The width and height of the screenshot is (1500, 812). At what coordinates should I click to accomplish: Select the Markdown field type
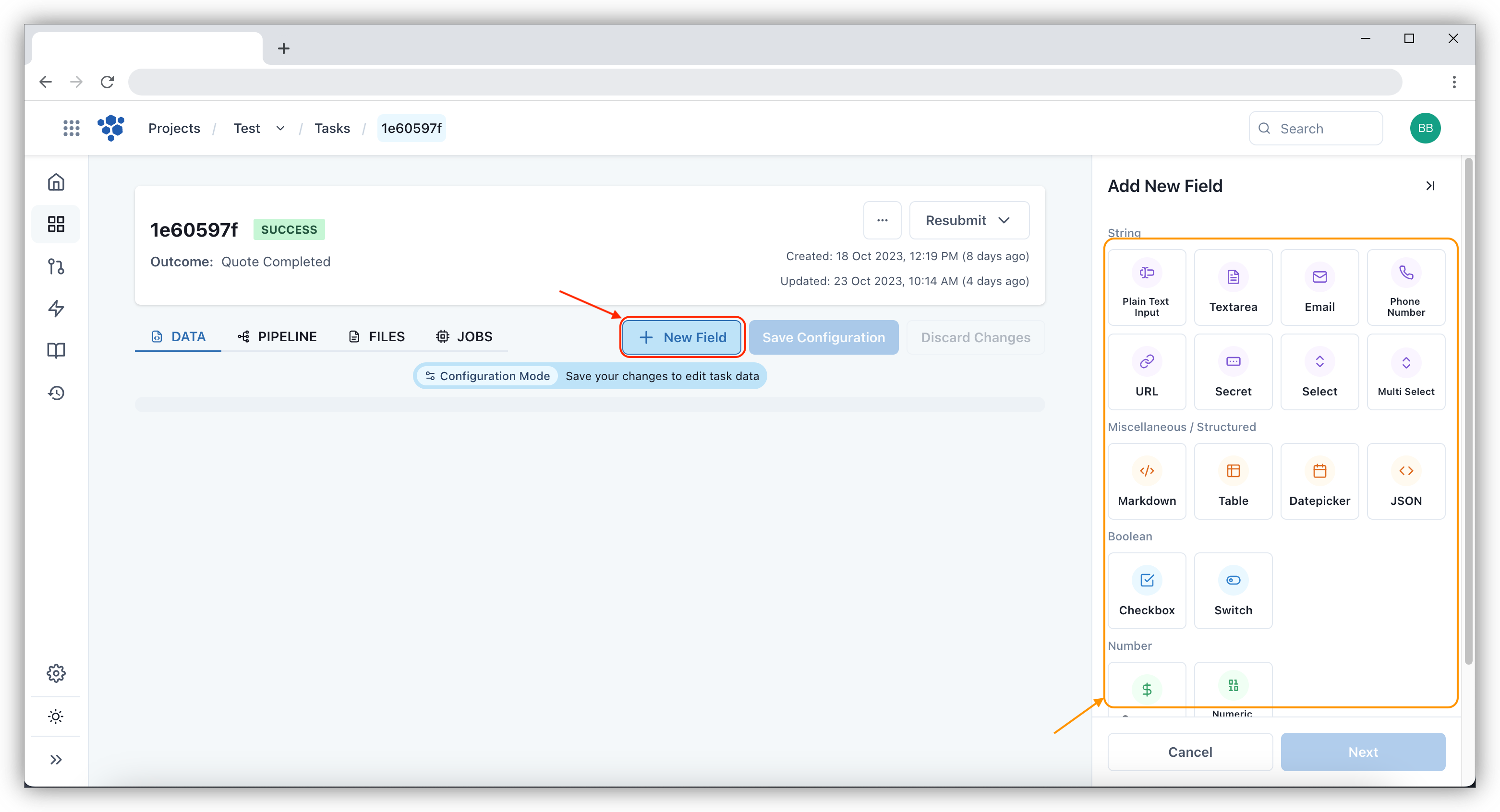1147,481
